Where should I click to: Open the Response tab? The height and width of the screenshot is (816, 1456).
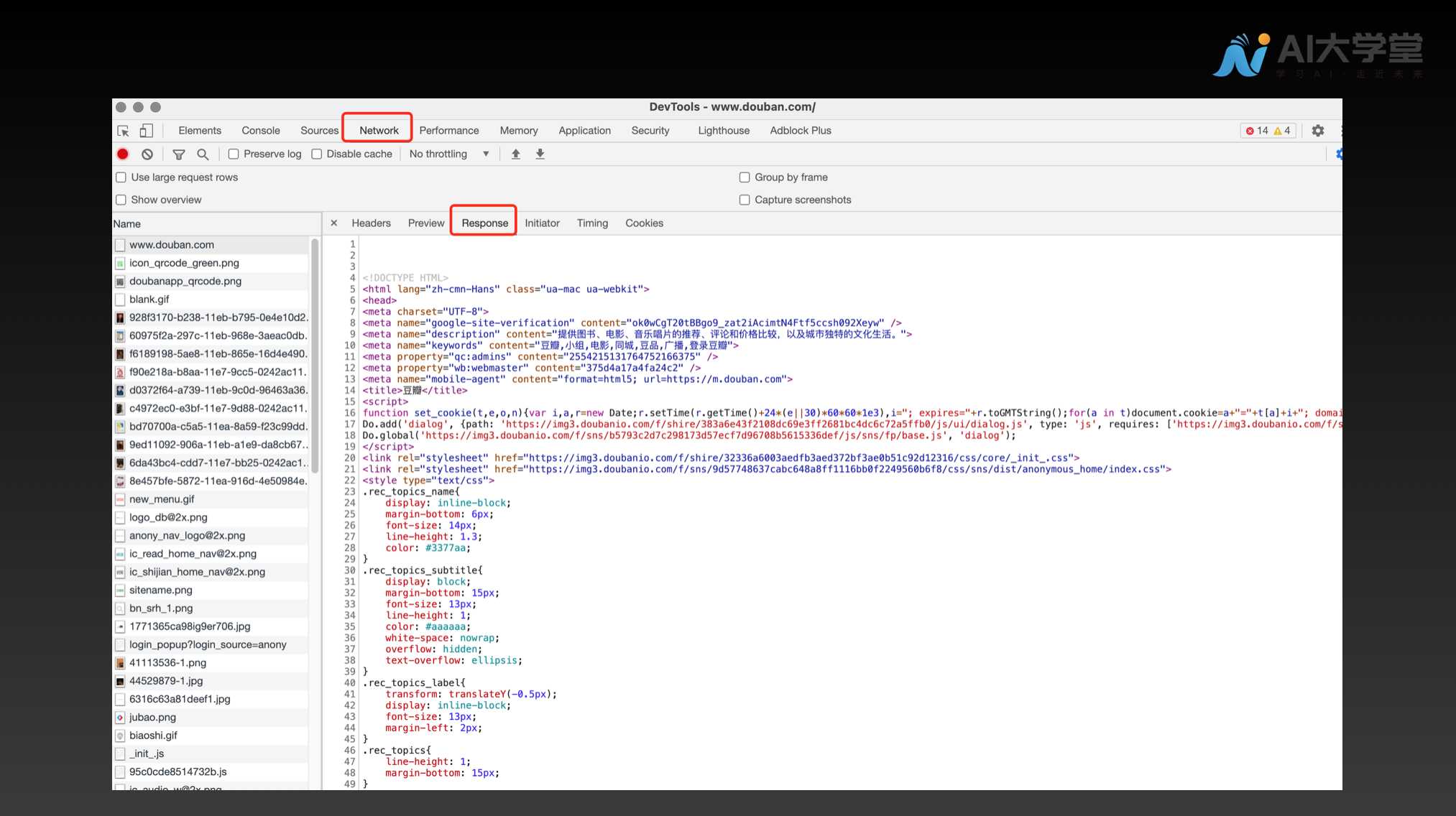485,223
